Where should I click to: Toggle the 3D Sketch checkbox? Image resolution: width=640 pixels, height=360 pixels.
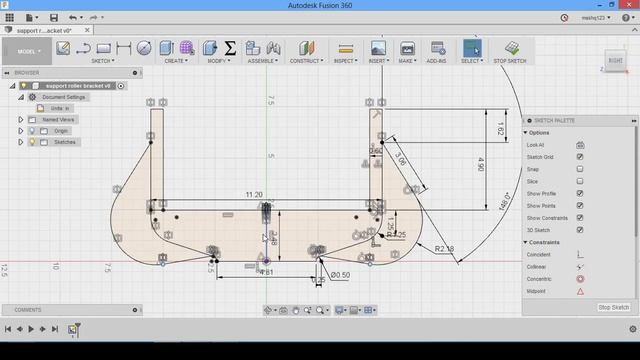click(x=580, y=230)
